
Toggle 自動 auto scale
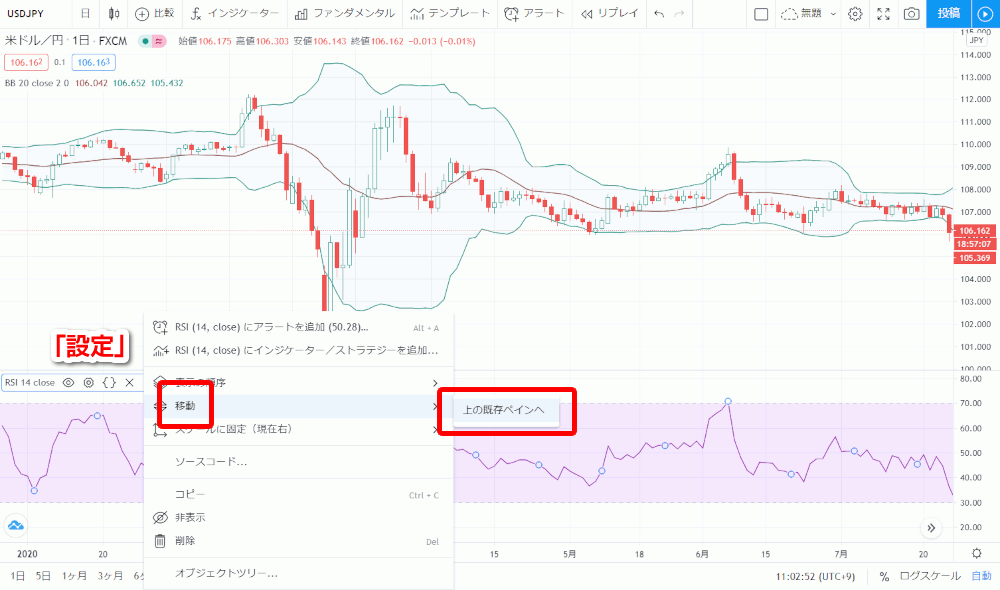[x=982, y=577]
